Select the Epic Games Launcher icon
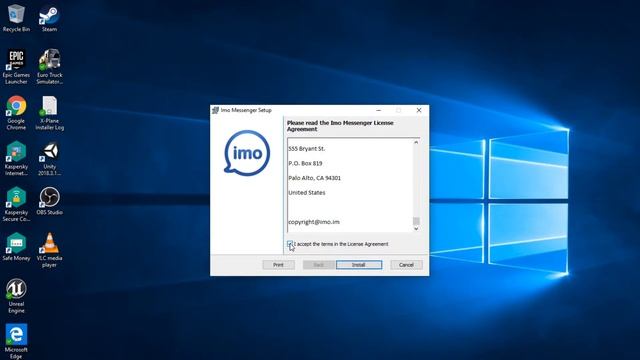The width and height of the screenshot is (640, 360). (x=16, y=67)
